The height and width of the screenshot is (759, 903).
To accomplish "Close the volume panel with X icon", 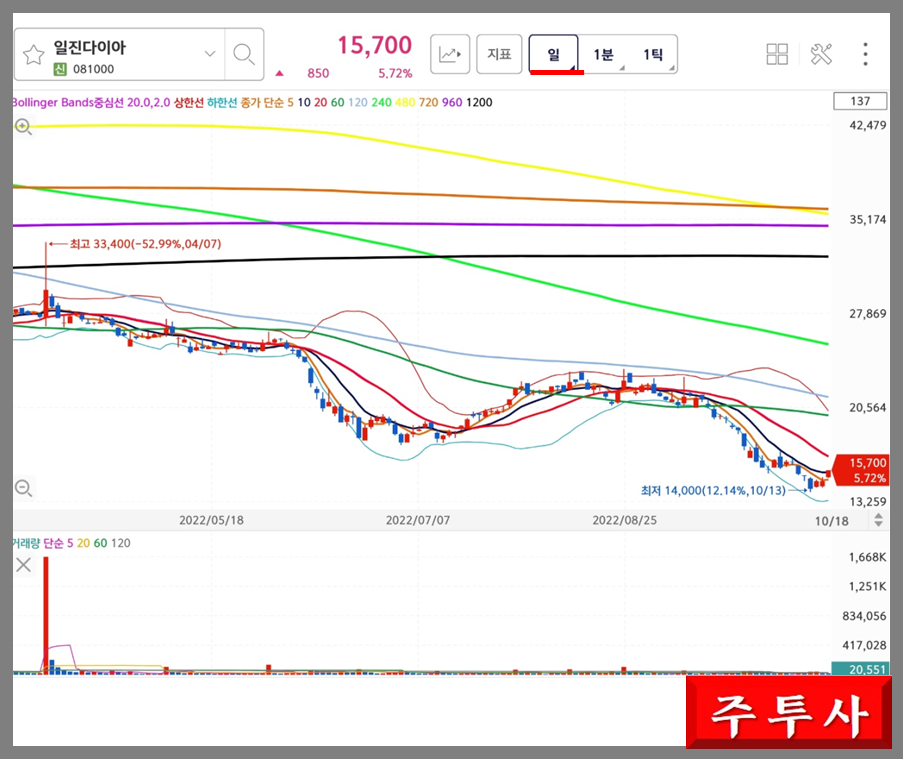I will click(24, 564).
